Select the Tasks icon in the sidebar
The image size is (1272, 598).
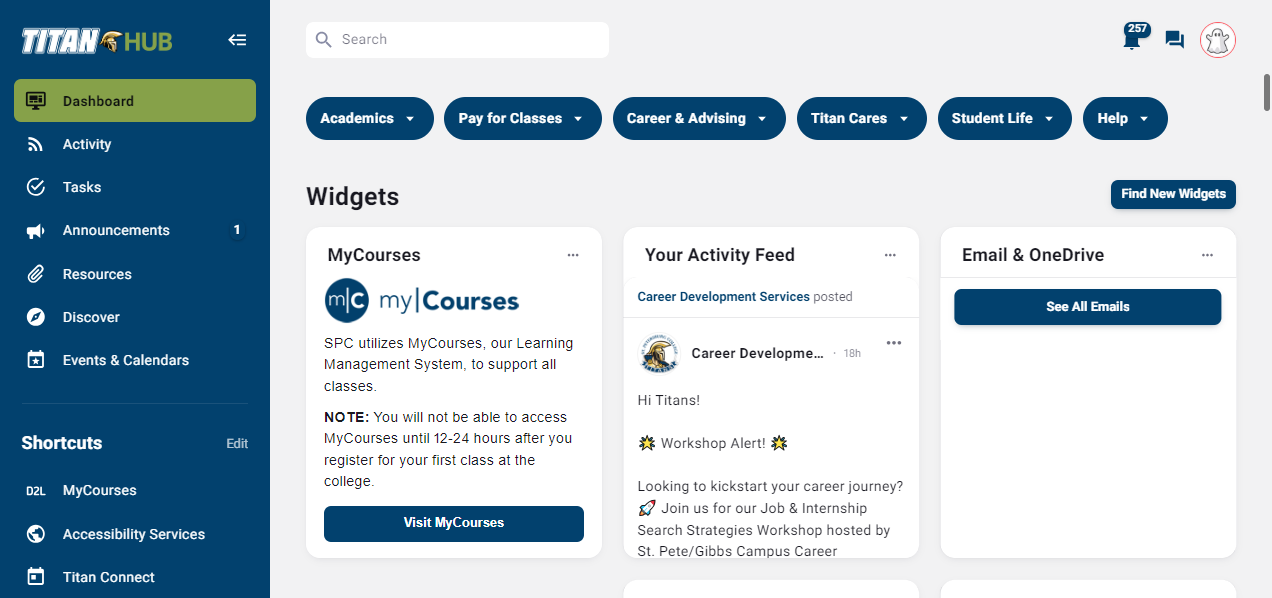[x=36, y=187]
